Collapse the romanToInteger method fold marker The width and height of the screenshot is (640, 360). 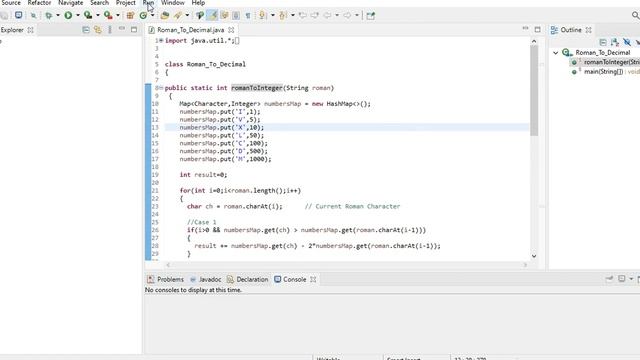click(161, 88)
